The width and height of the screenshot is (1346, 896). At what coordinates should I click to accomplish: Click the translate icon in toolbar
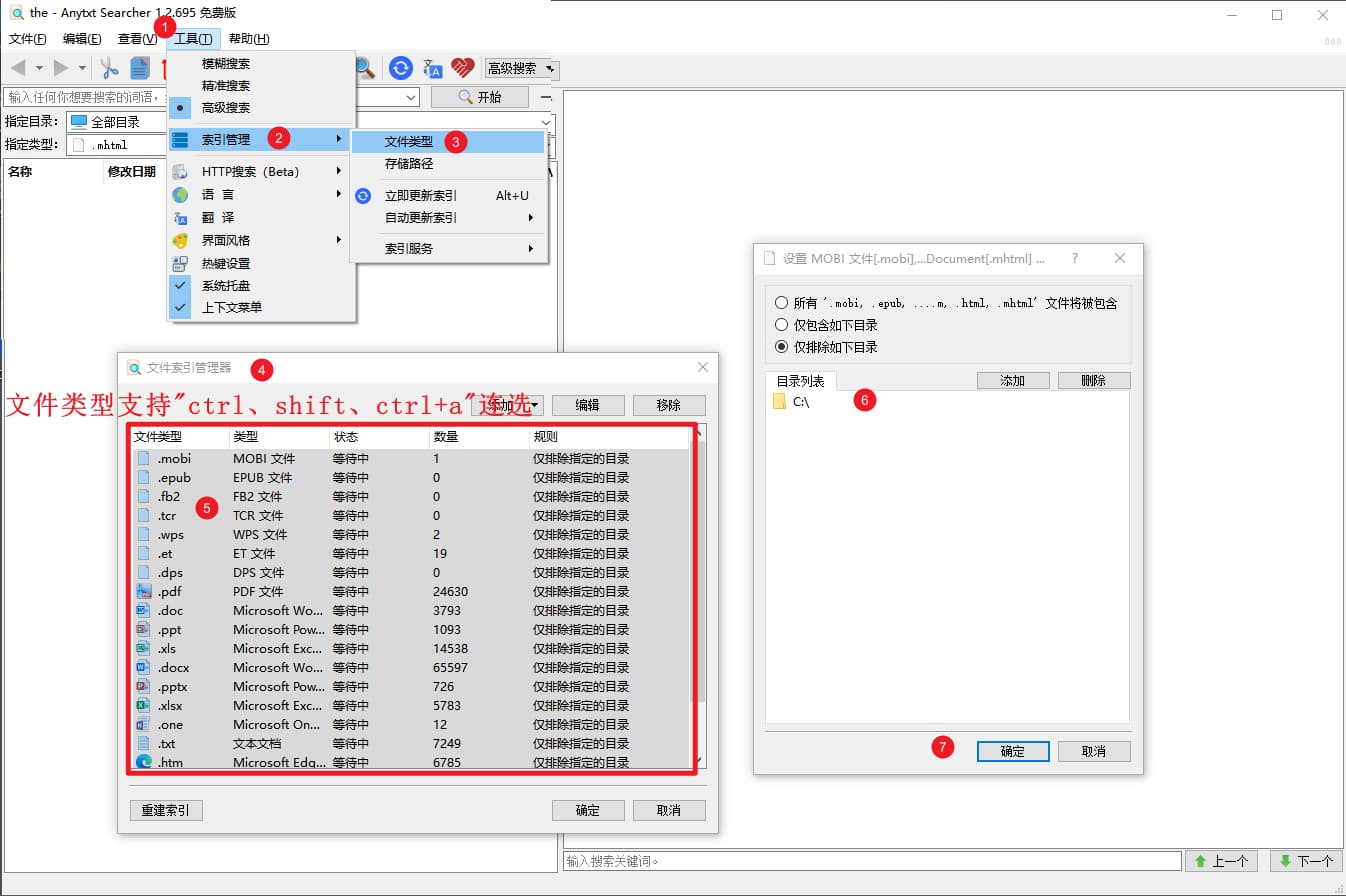pos(432,68)
